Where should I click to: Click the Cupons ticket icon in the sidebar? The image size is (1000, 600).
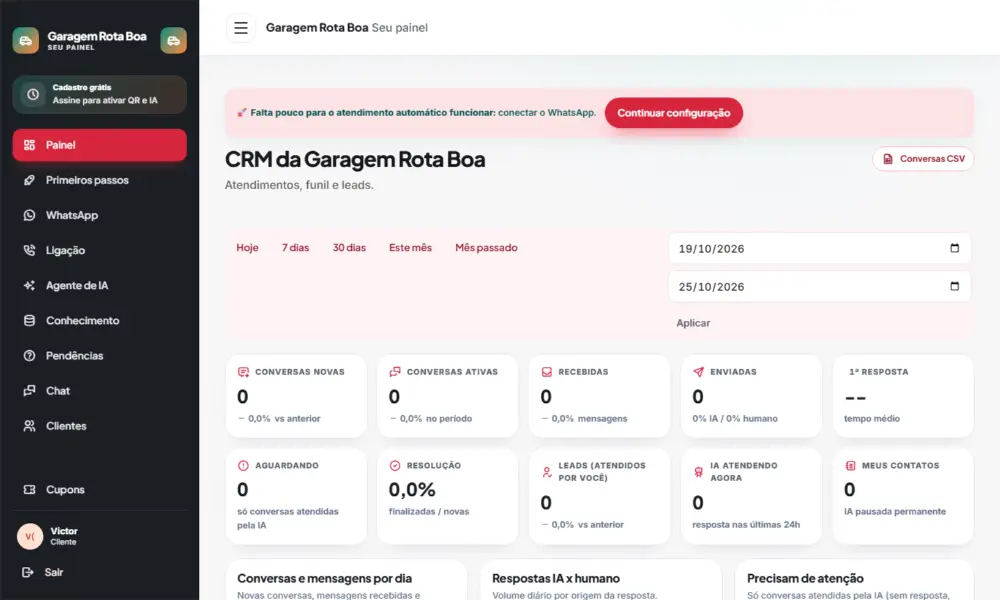tap(29, 490)
